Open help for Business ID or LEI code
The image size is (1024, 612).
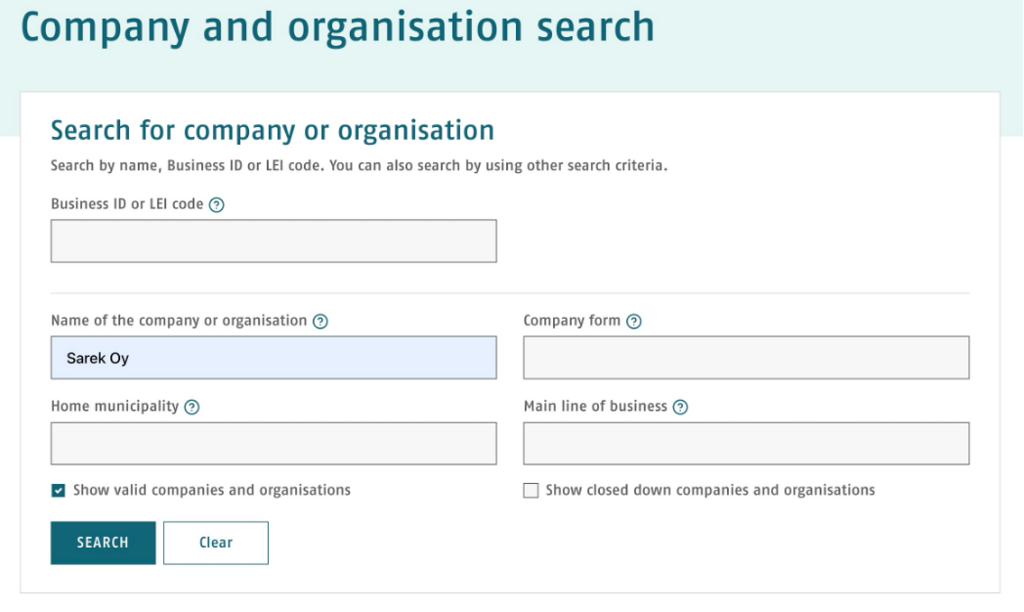point(216,205)
